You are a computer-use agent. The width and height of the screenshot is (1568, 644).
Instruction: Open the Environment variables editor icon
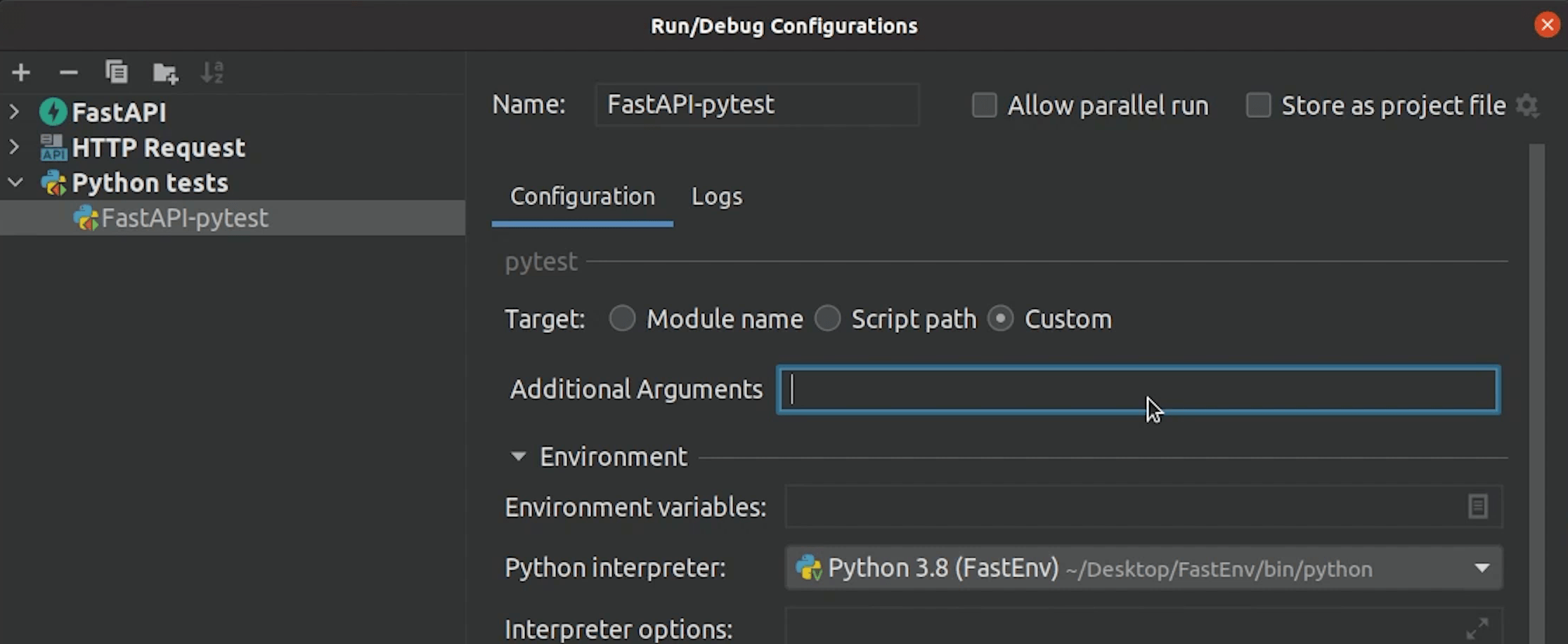tap(1477, 506)
